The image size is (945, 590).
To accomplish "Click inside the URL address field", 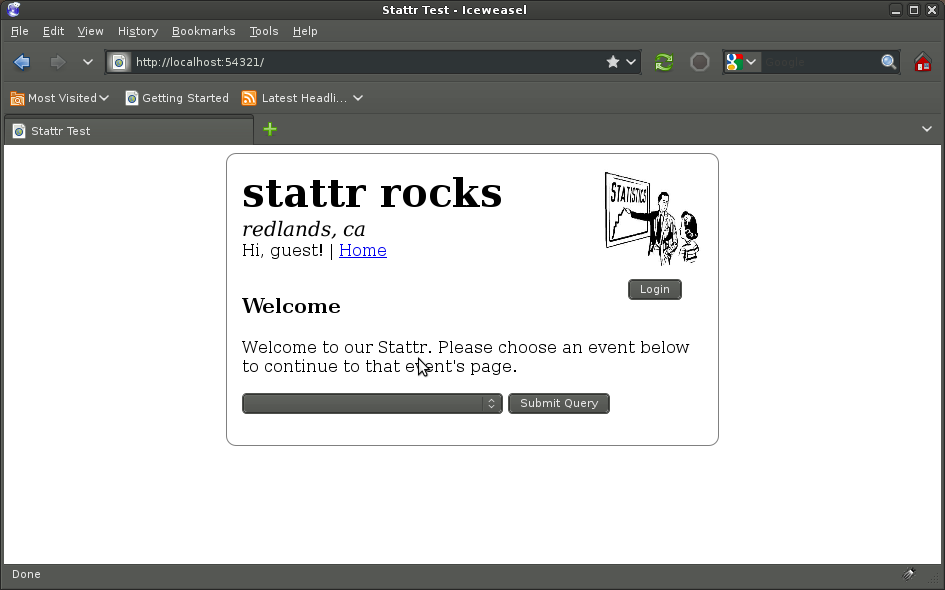I will (350, 61).
